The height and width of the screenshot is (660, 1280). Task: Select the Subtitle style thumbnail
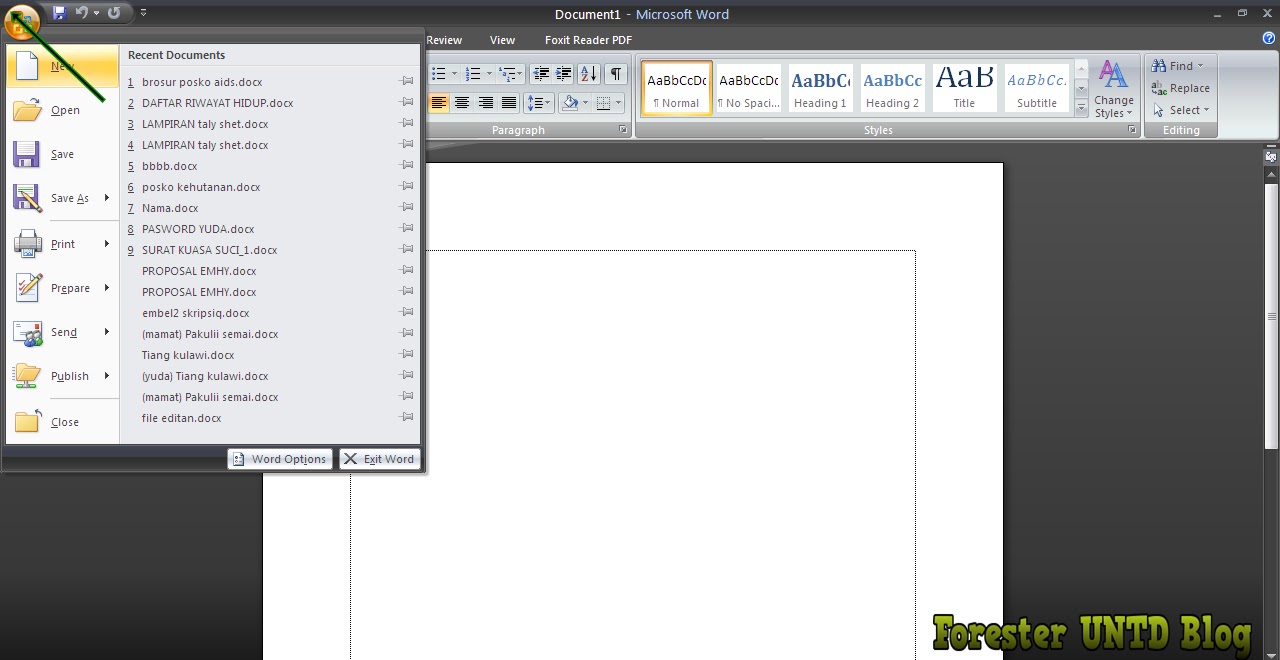(1037, 88)
